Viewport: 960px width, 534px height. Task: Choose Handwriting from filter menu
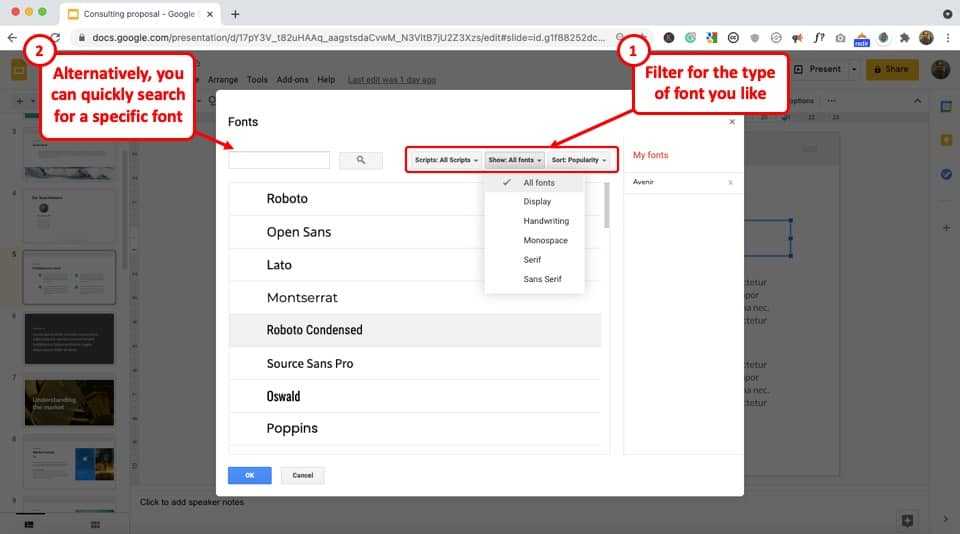pos(545,221)
